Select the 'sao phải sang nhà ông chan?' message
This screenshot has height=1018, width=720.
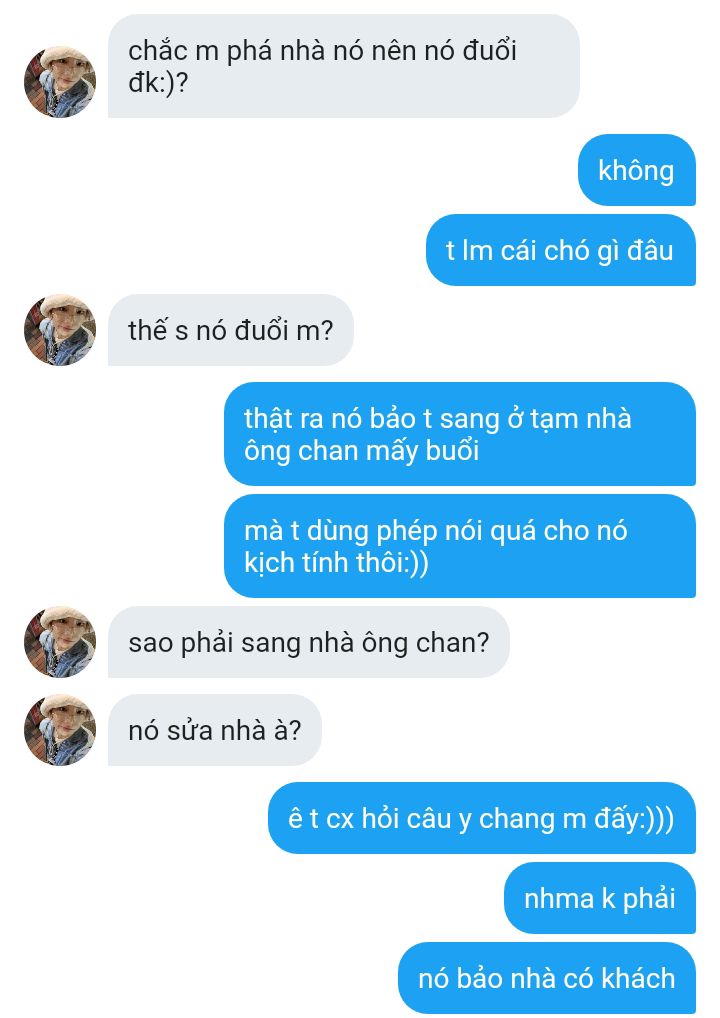point(308,642)
